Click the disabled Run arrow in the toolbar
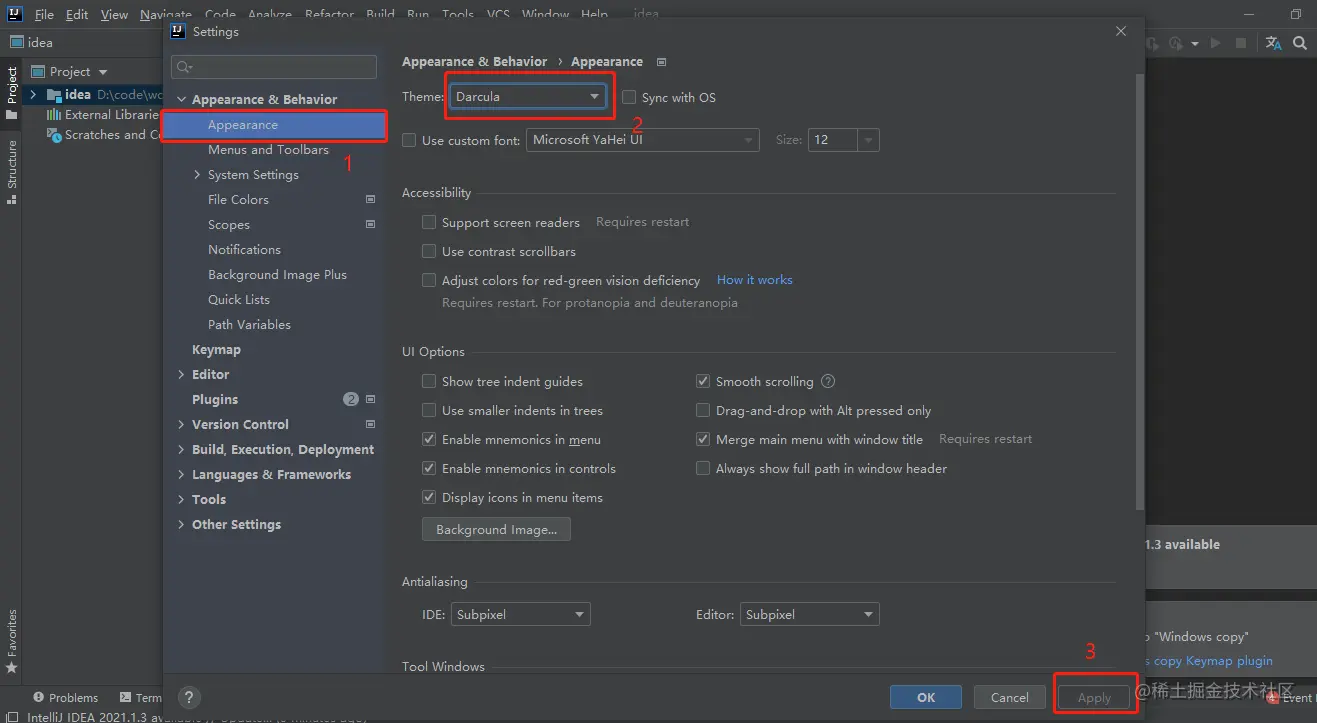1317x723 pixels. 1215,43
